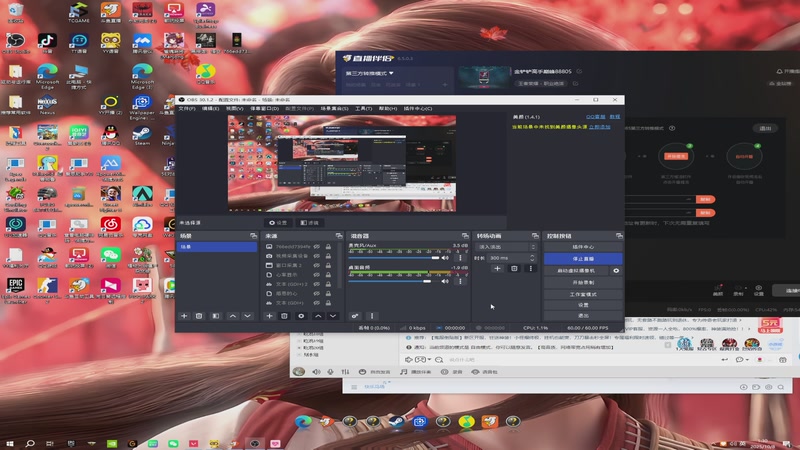800x450 pixels.
Task: Open the 淡入淡出 transition dropdown
Action: point(506,247)
